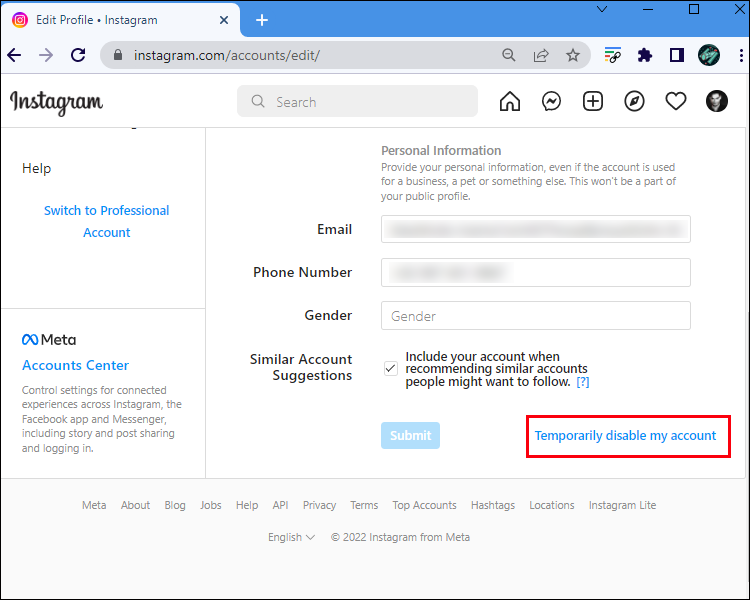Open activity feed heart icon

[675, 101]
